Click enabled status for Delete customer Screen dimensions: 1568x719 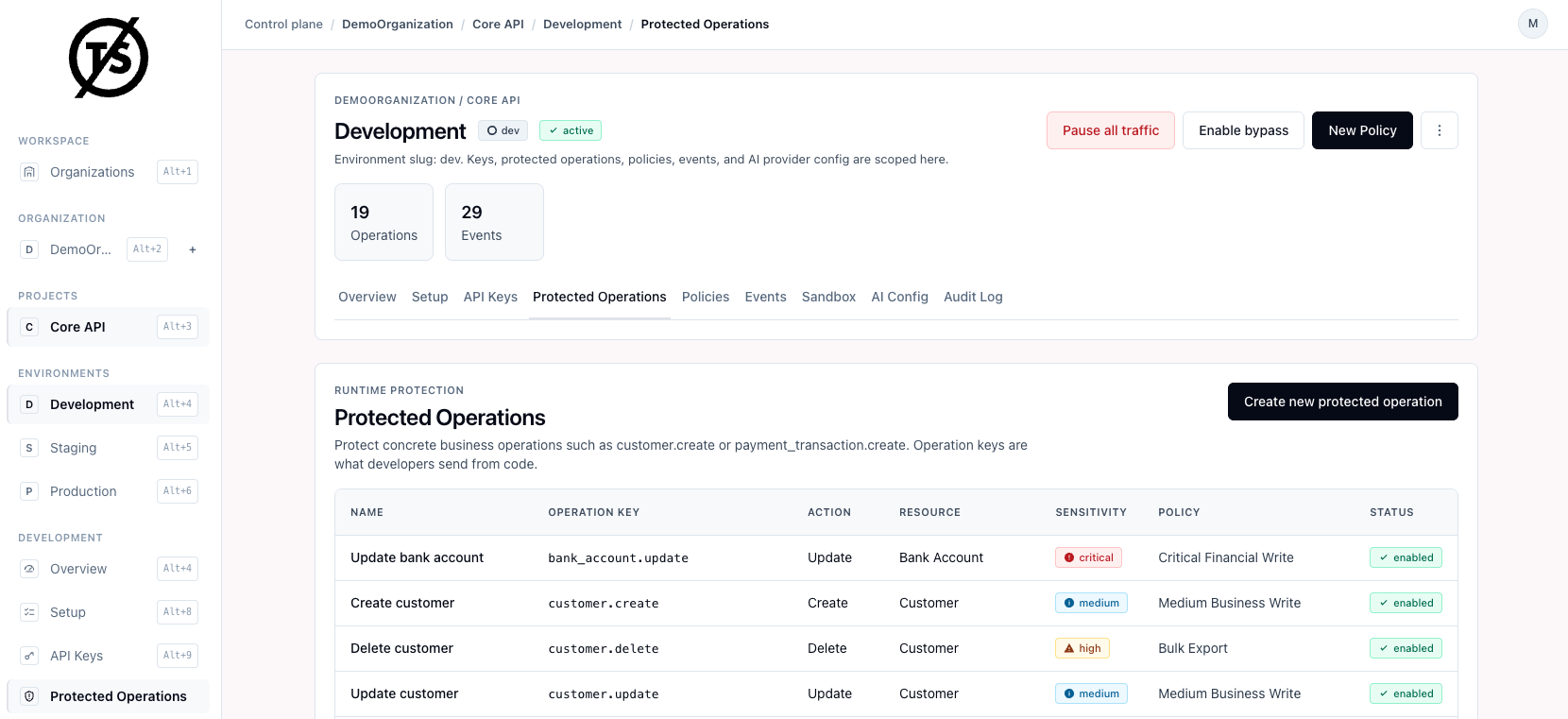pos(1406,648)
